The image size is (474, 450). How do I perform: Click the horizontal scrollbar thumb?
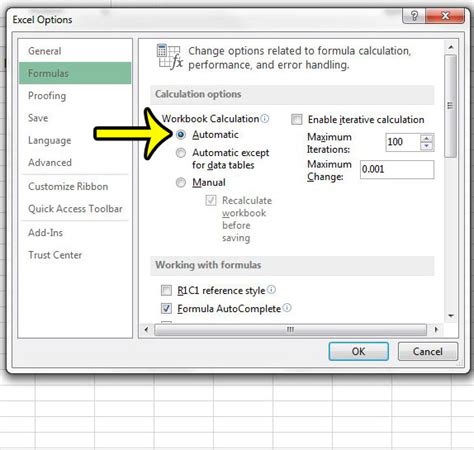[290, 330]
